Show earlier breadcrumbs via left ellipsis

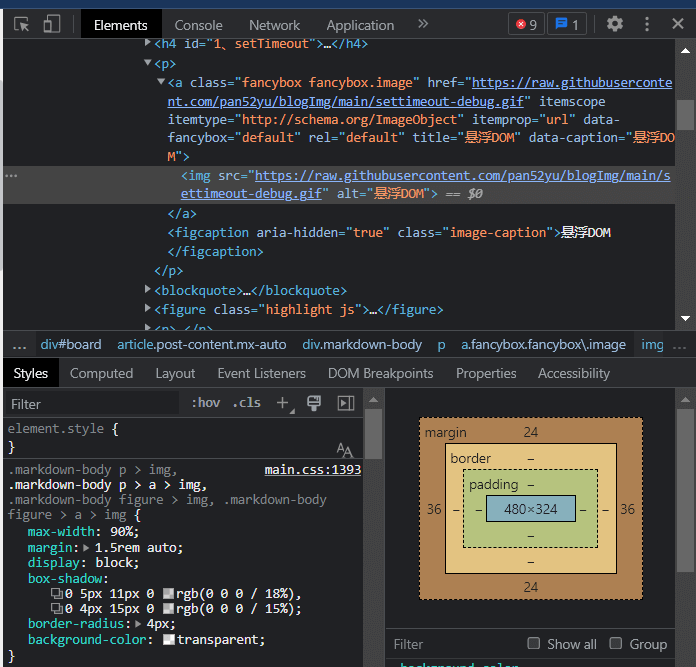point(19,346)
